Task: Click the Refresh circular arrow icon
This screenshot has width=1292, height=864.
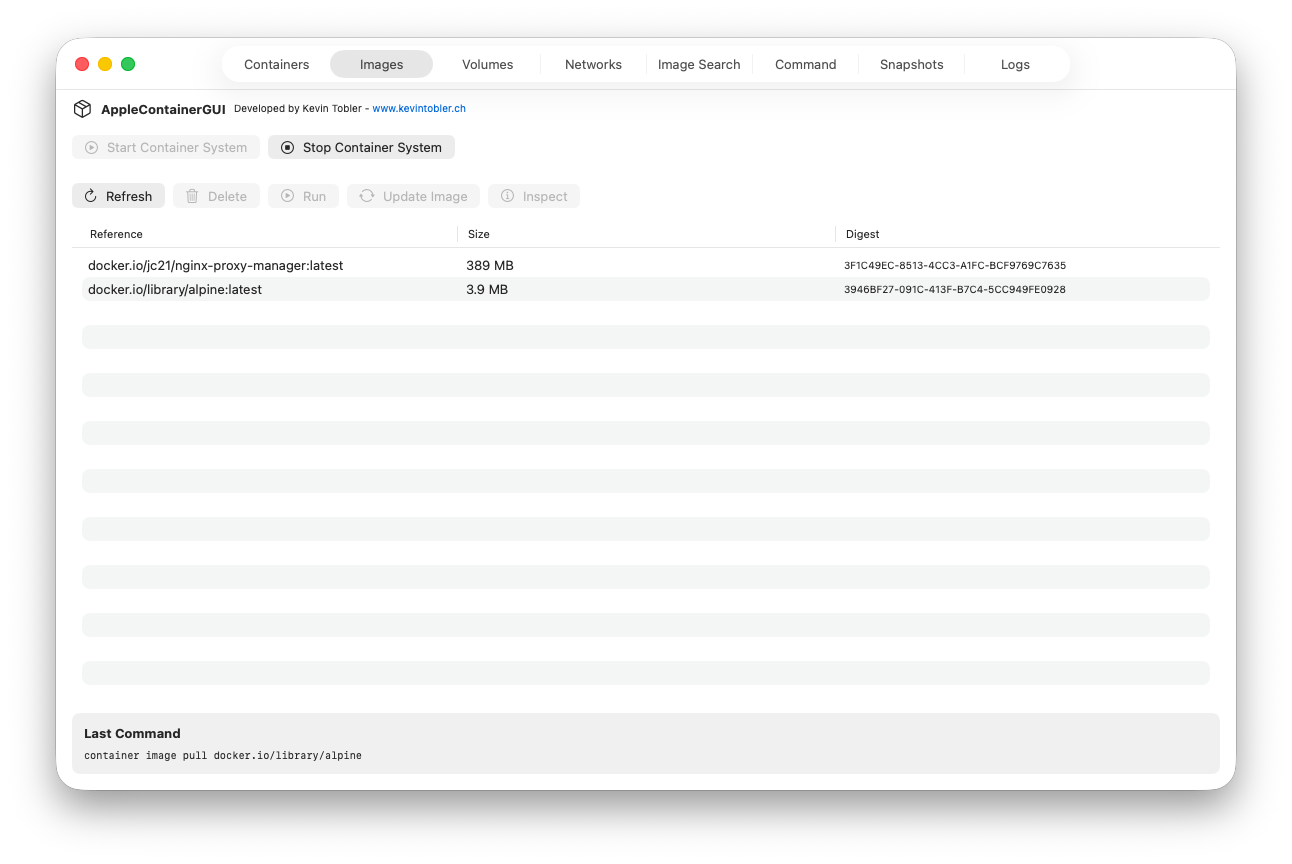Action: [90, 196]
